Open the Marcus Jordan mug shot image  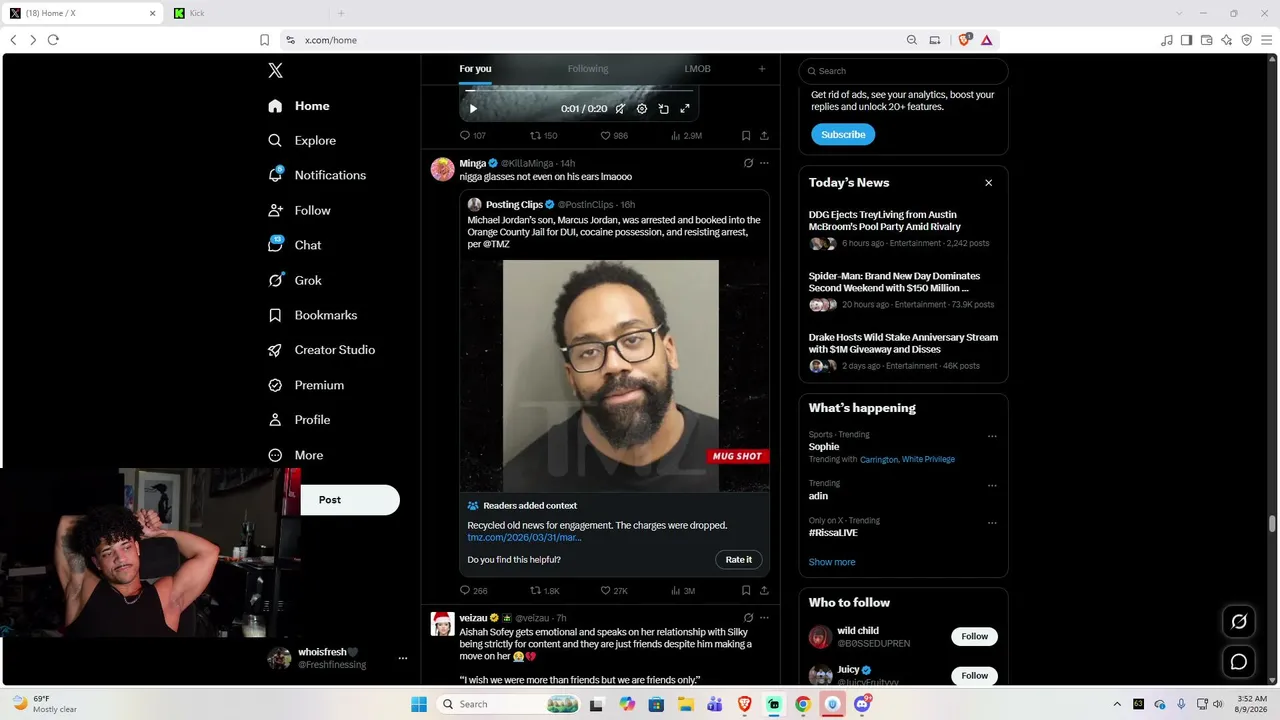pyautogui.click(x=615, y=376)
